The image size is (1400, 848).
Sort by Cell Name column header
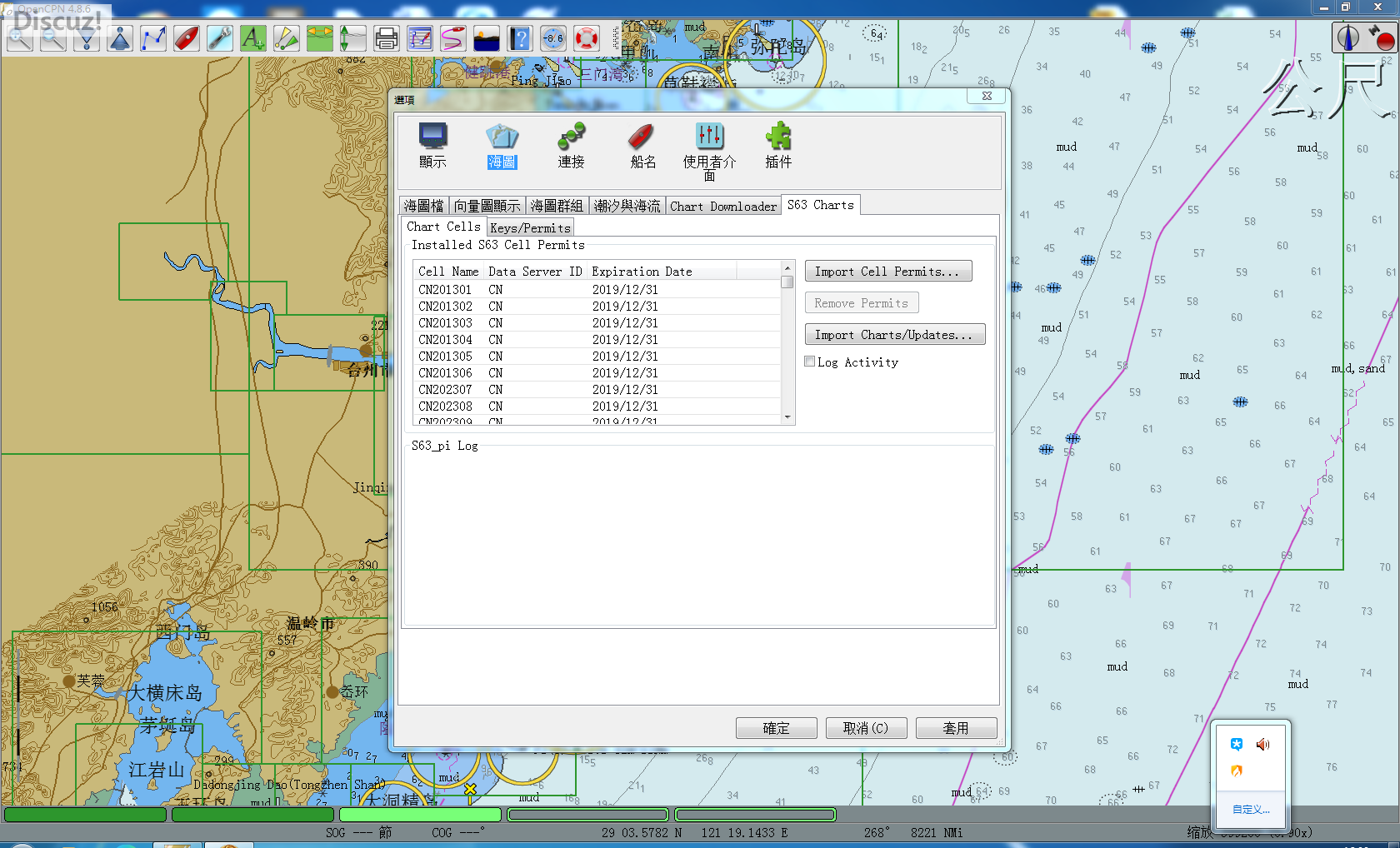(x=448, y=271)
